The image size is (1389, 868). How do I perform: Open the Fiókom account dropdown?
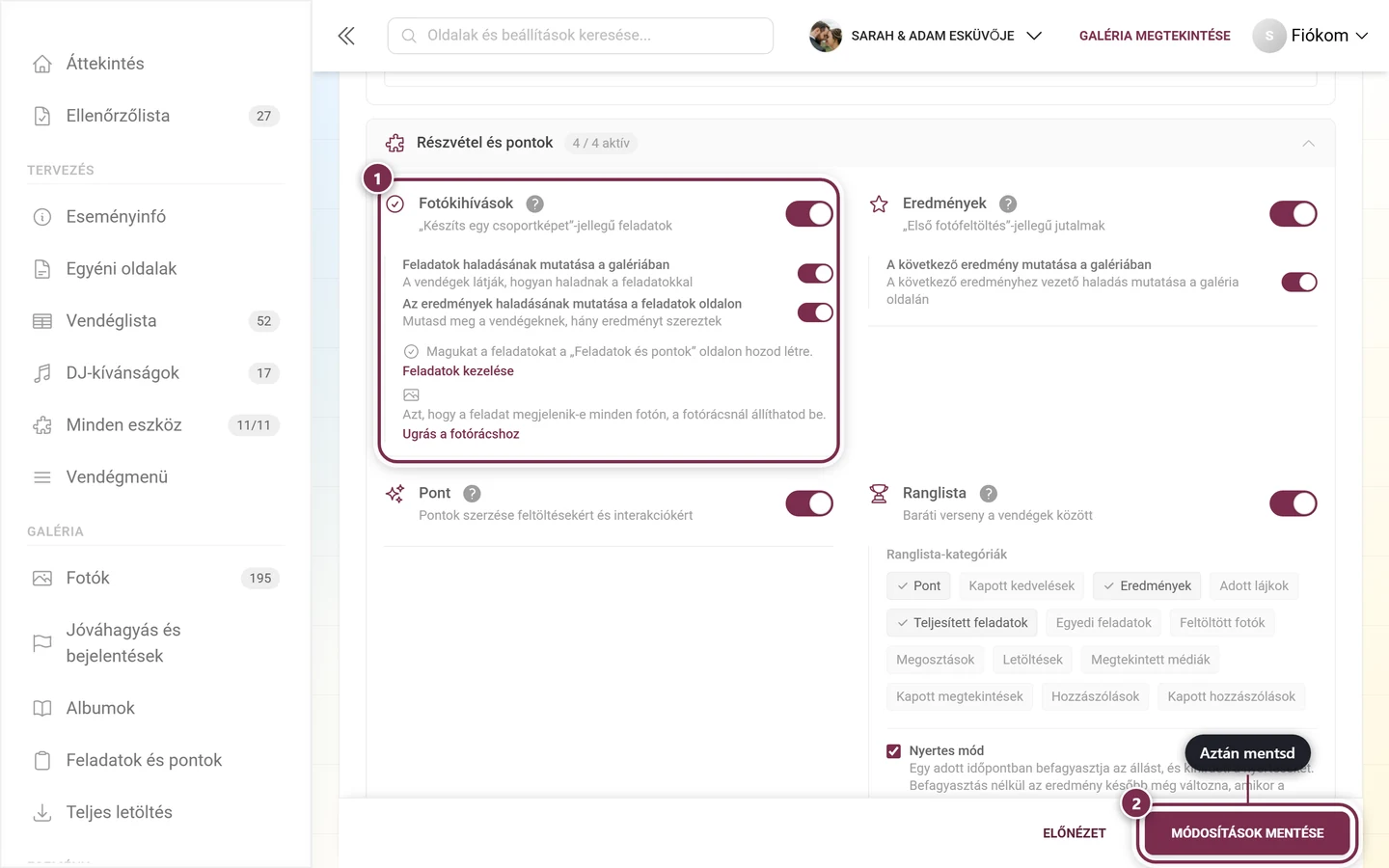pyautogui.click(x=1311, y=36)
